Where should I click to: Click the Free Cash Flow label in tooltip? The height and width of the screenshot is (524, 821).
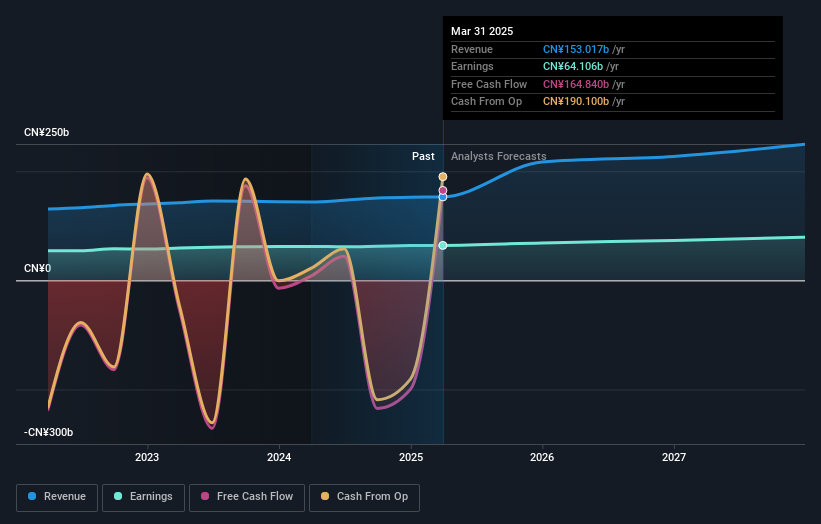click(489, 84)
